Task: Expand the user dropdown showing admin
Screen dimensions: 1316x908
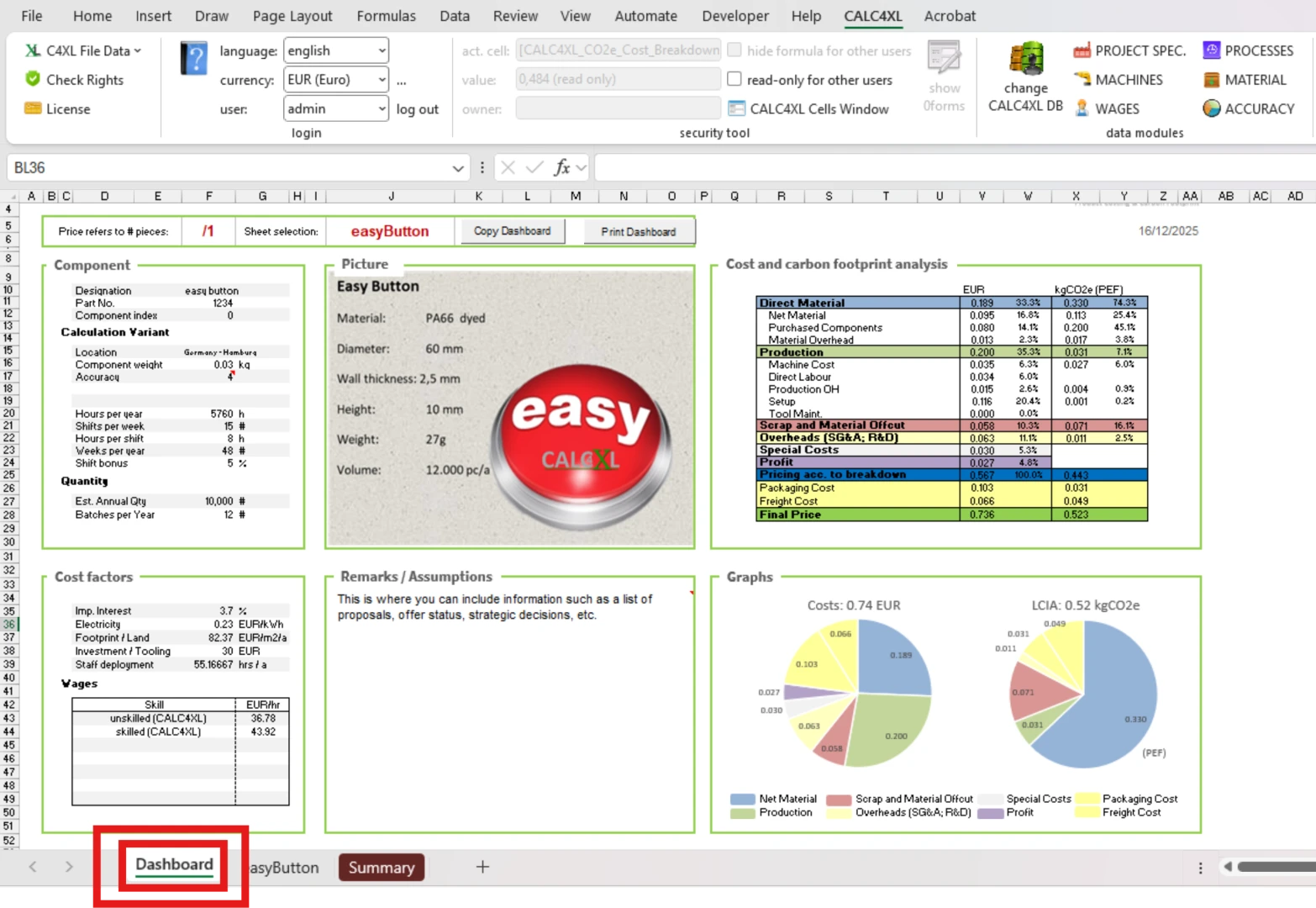Action: 382,108
